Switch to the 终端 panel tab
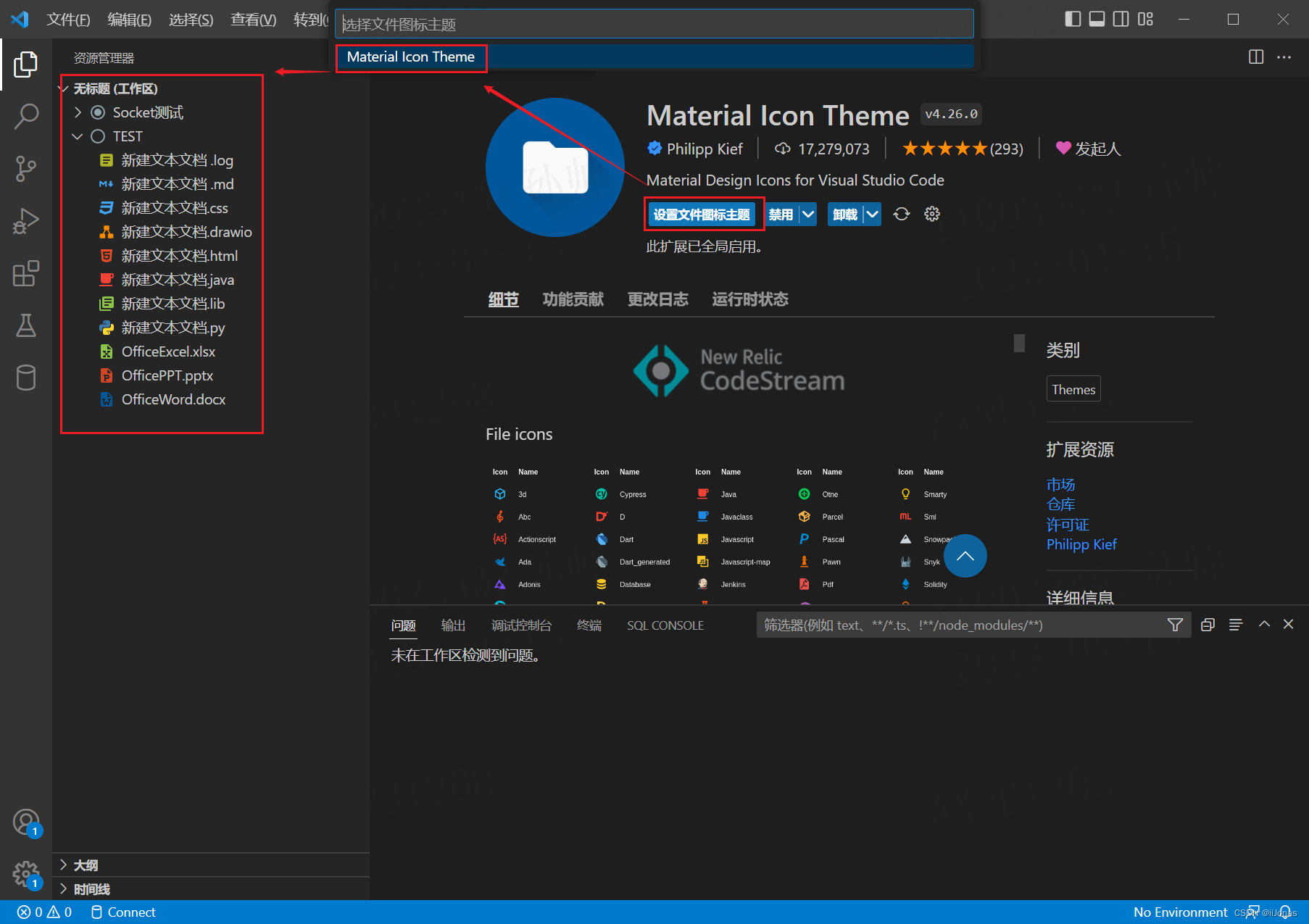This screenshot has height=924, width=1309. (x=589, y=625)
